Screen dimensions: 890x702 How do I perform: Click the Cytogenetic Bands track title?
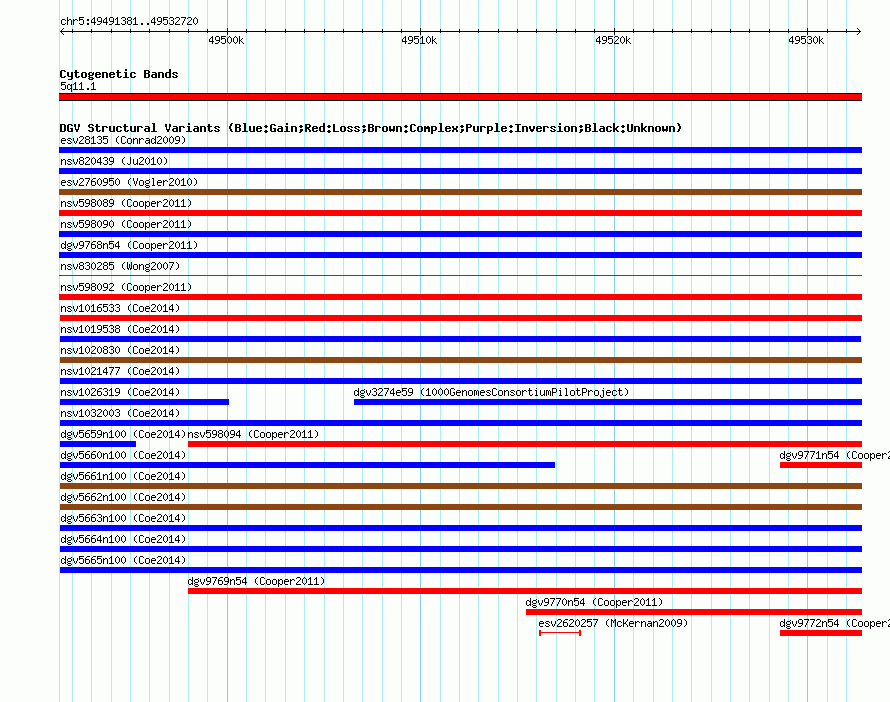click(119, 74)
